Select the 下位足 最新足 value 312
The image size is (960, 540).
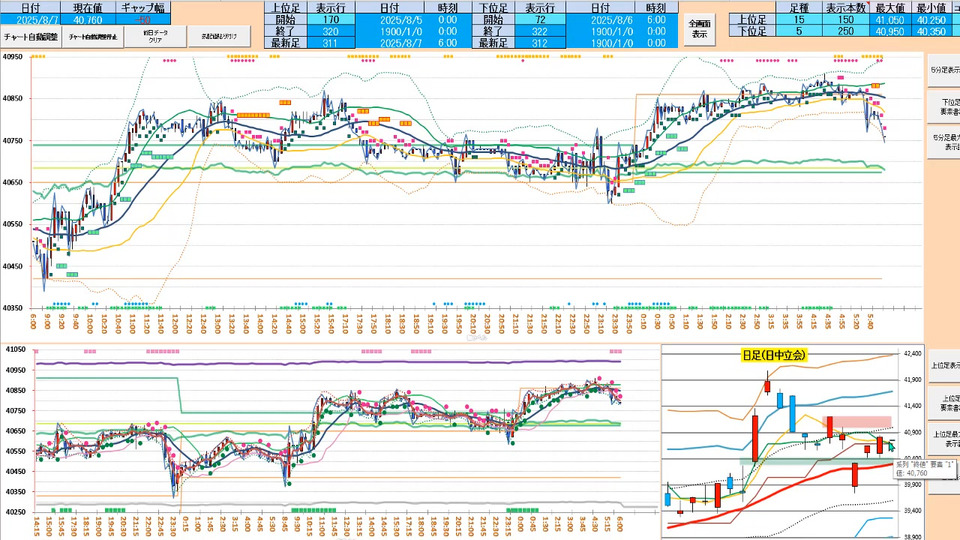(541, 43)
